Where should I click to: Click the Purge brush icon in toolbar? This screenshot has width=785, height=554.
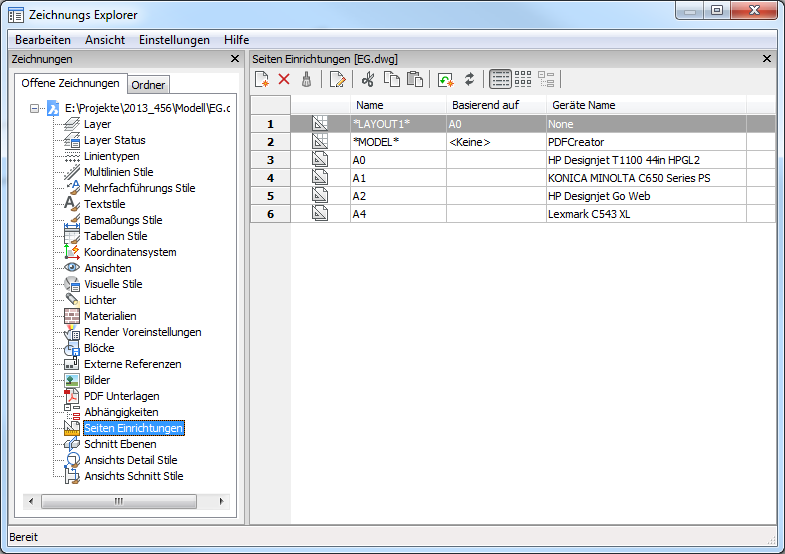pyautogui.click(x=307, y=79)
